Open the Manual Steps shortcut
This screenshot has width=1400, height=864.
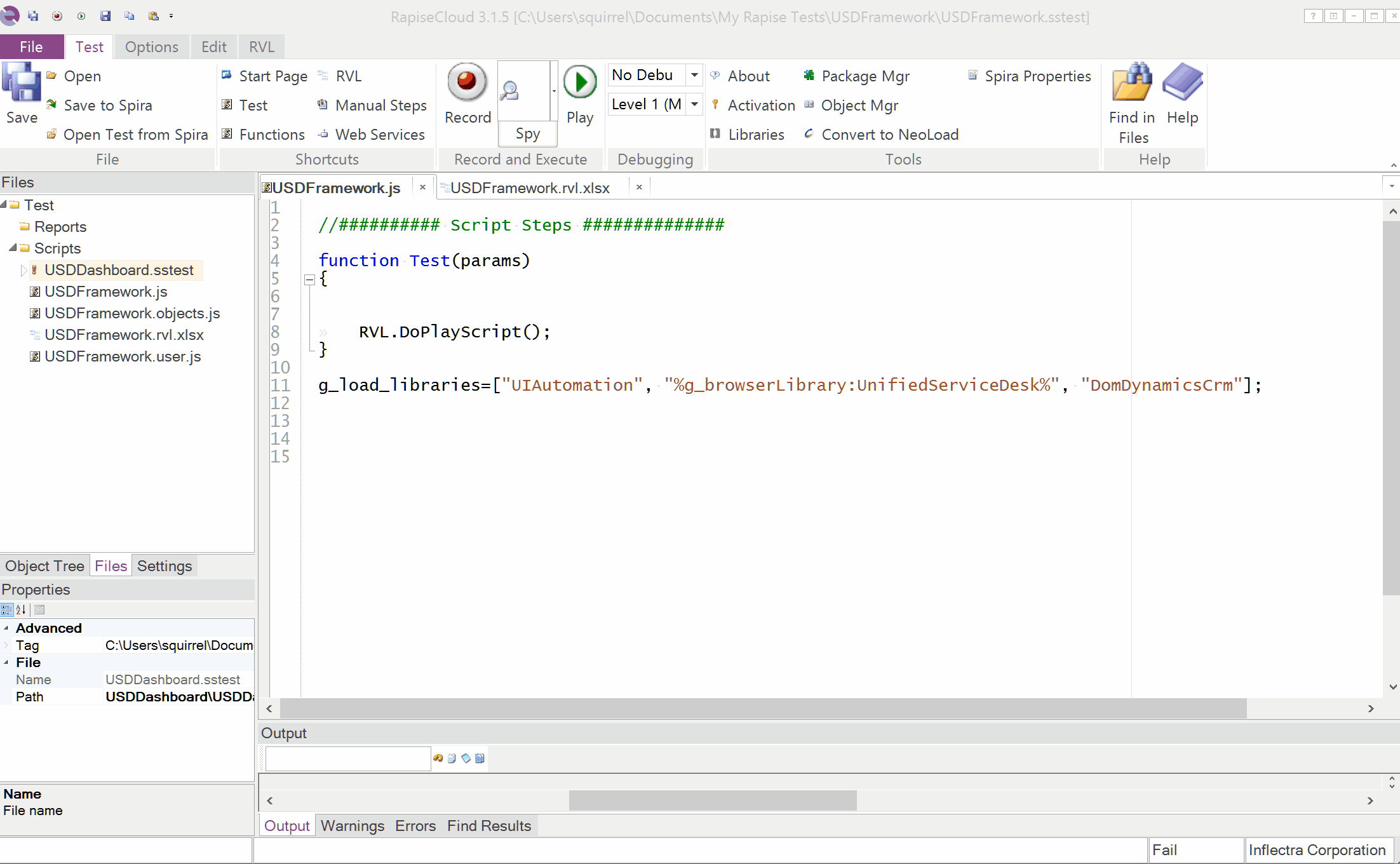[380, 105]
